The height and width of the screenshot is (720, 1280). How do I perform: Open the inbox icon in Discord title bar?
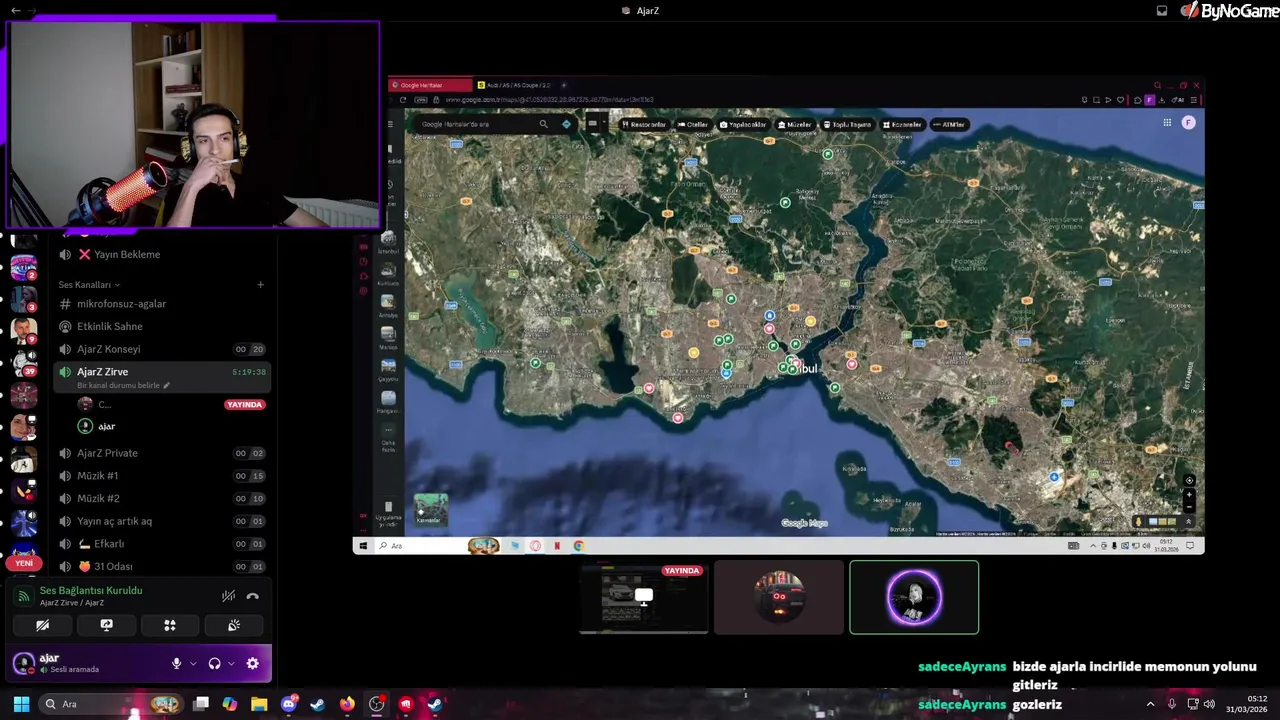click(x=1162, y=10)
